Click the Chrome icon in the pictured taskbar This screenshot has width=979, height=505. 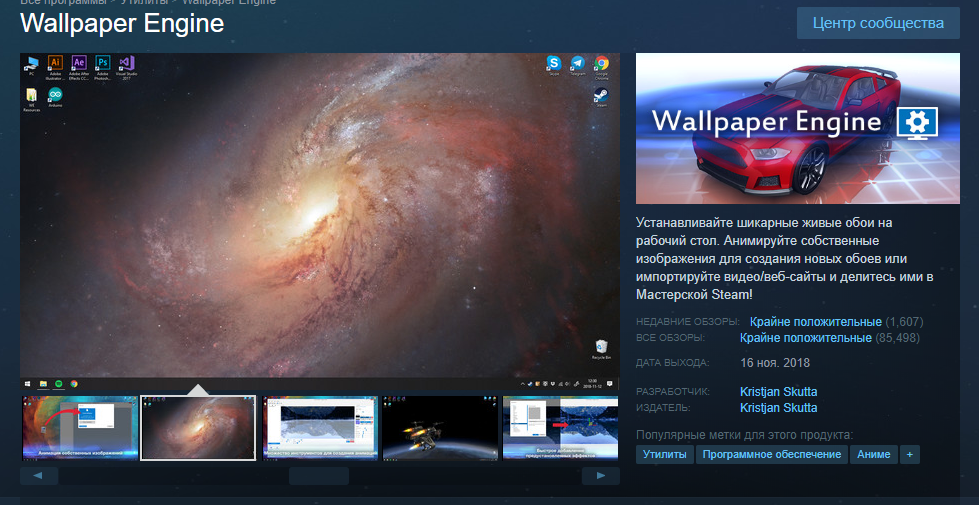(74, 383)
